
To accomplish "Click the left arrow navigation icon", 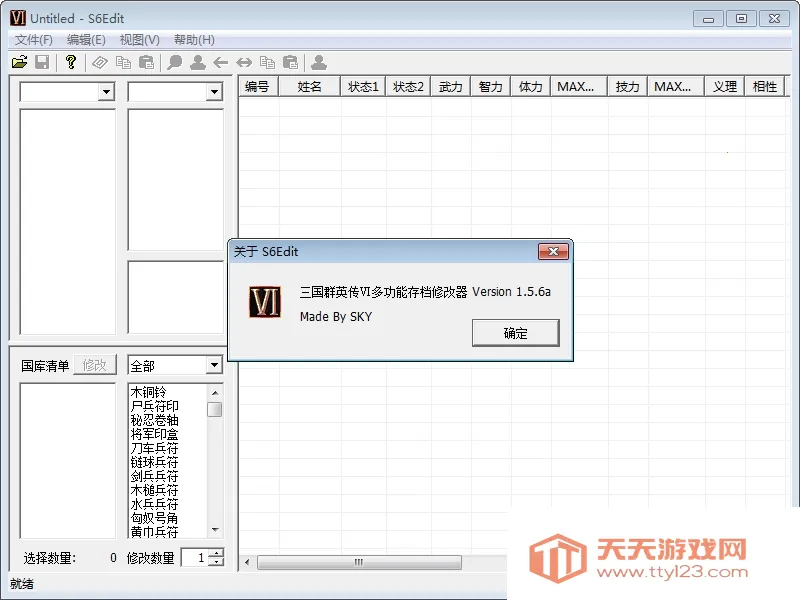I will coord(221,62).
